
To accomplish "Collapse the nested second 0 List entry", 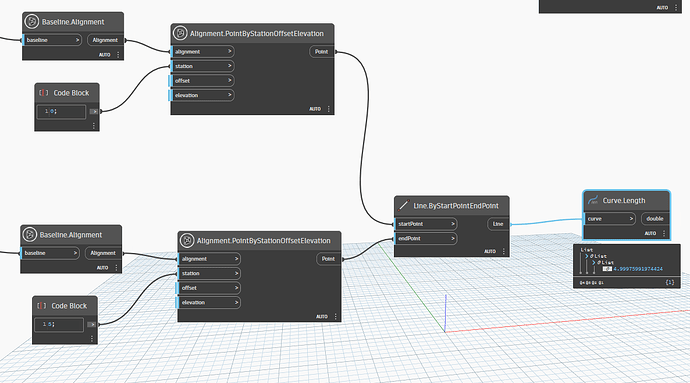I will 594,262.
